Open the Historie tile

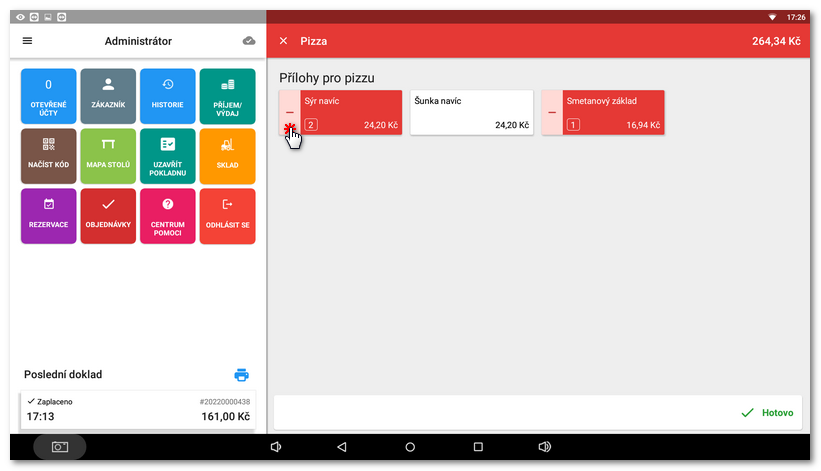pos(168,96)
